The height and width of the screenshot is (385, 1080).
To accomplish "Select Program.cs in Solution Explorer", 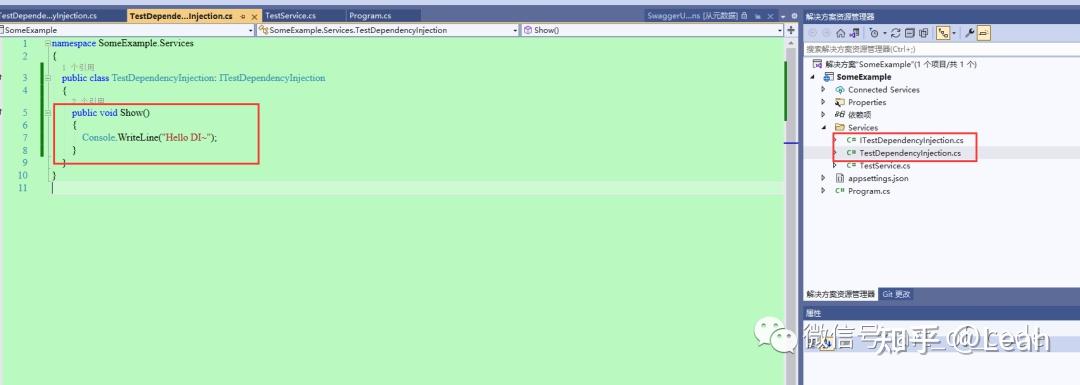I will coord(869,191).
